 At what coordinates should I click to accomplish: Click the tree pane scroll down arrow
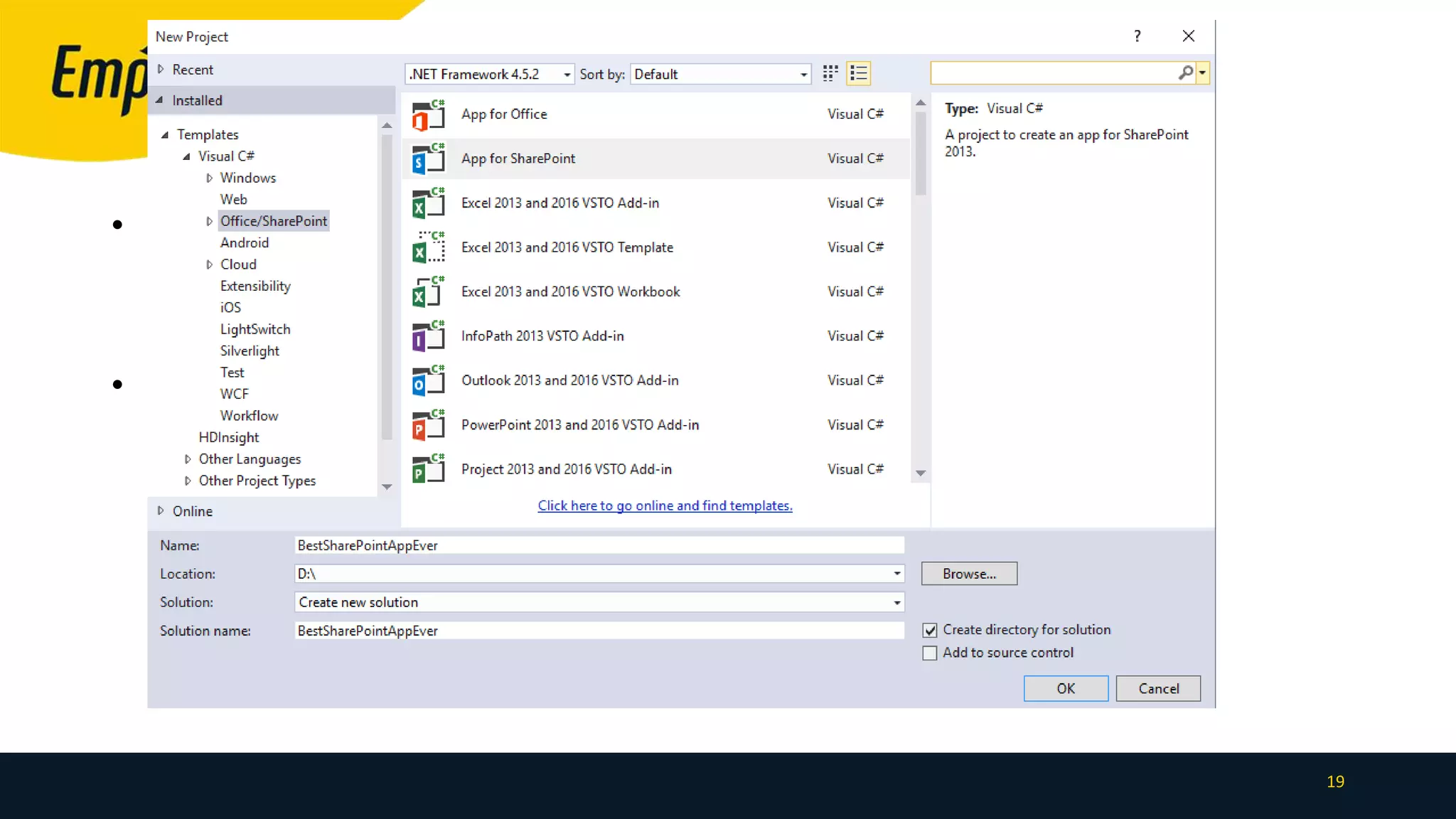tap(387, 487)
